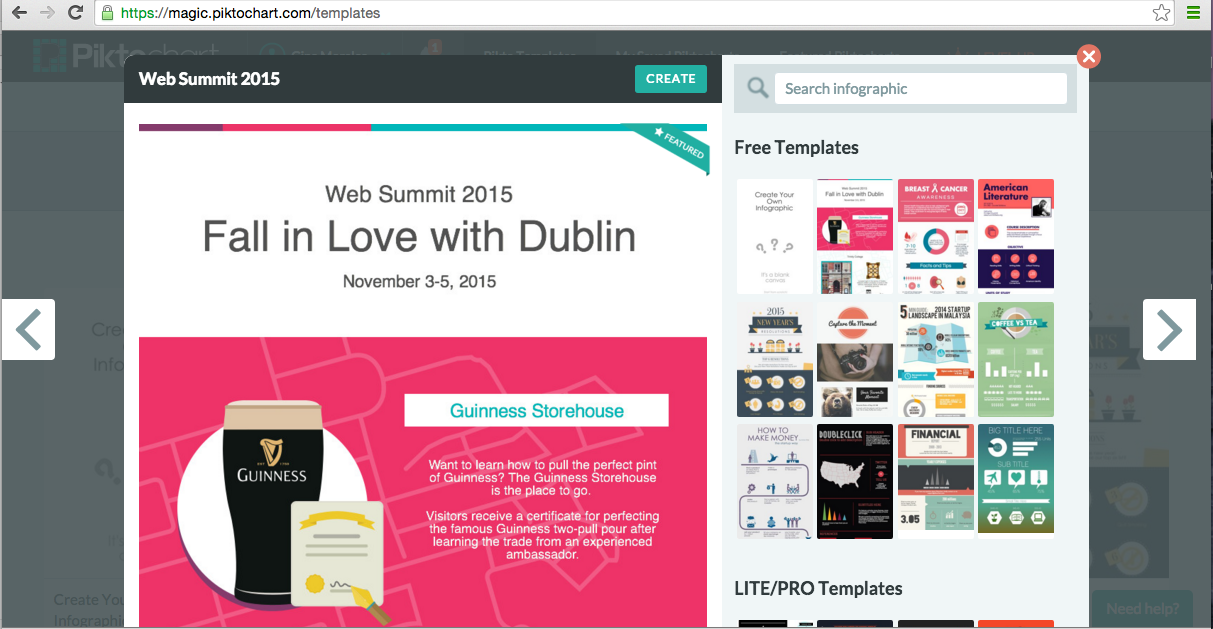
Task: Click the Web Summit 2015 modal title
Action: point(209,78)
